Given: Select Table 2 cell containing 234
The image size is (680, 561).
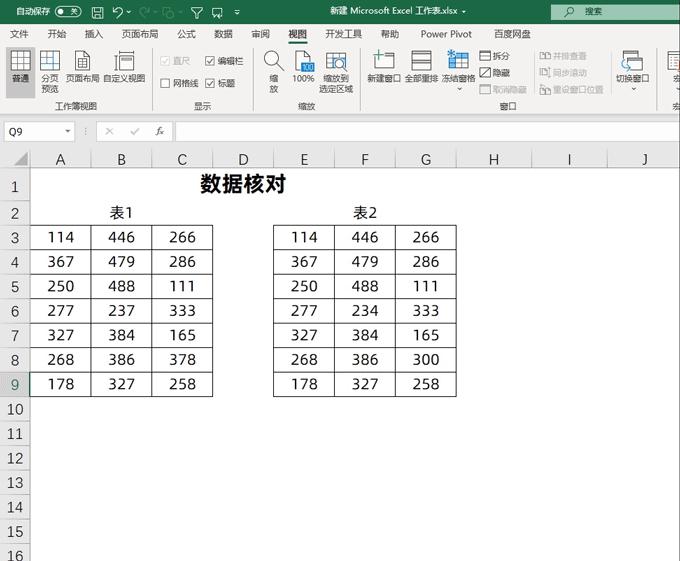Looking at the screenshot, I should pyautogui.click(x=365, y=311).
